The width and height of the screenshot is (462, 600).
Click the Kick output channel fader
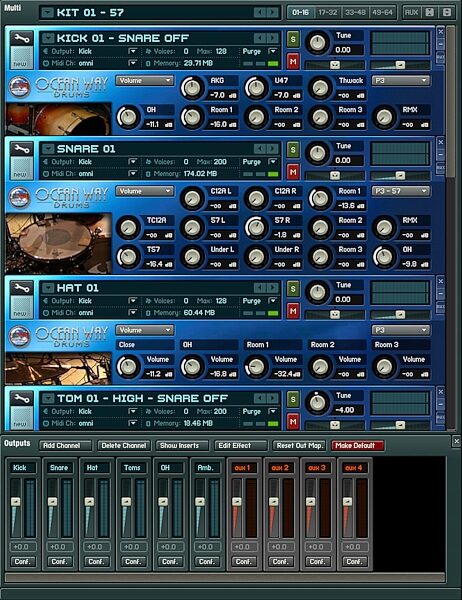[16, 501]
